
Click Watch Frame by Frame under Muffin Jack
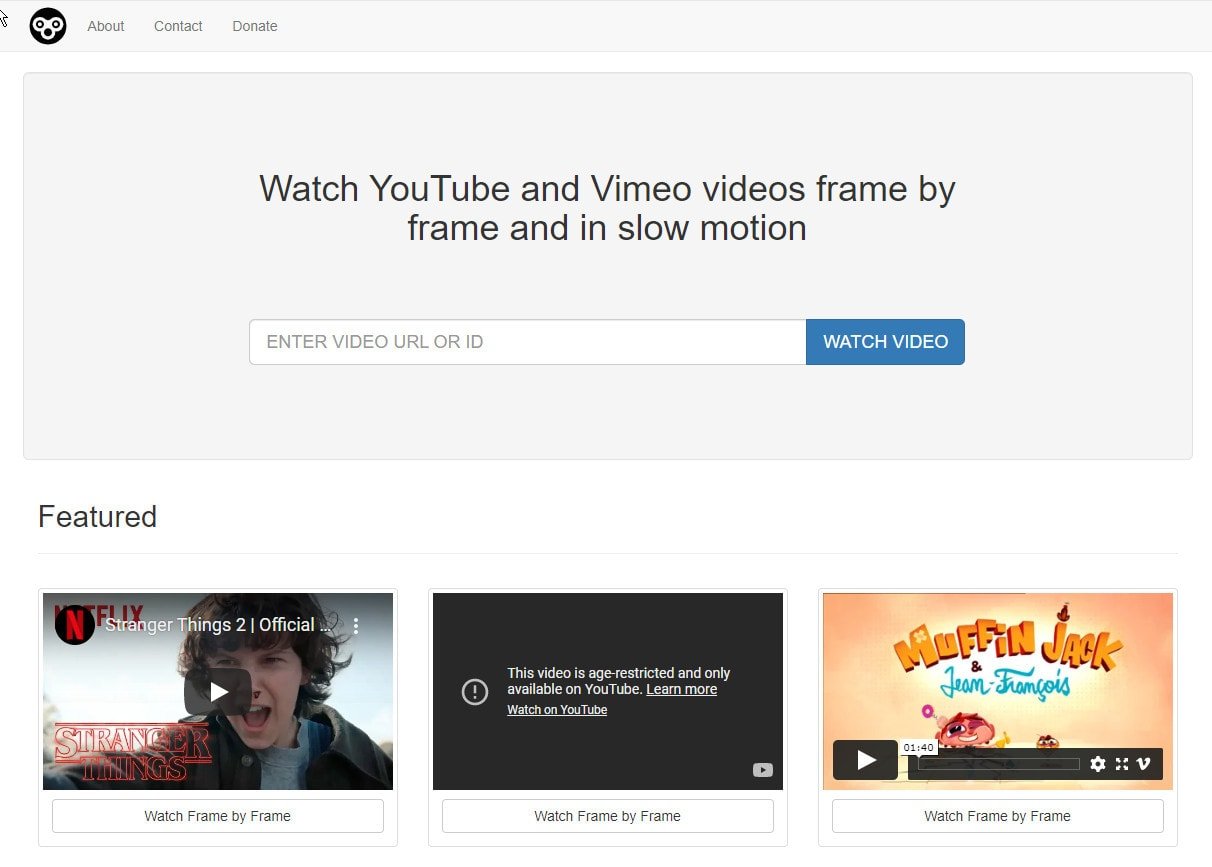(x=996, y=815)
